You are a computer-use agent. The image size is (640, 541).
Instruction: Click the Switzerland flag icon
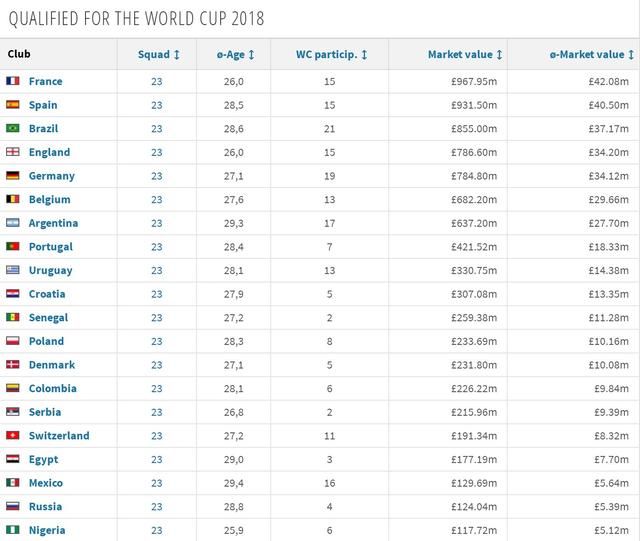pyautogui.click(x=13, y=436)
